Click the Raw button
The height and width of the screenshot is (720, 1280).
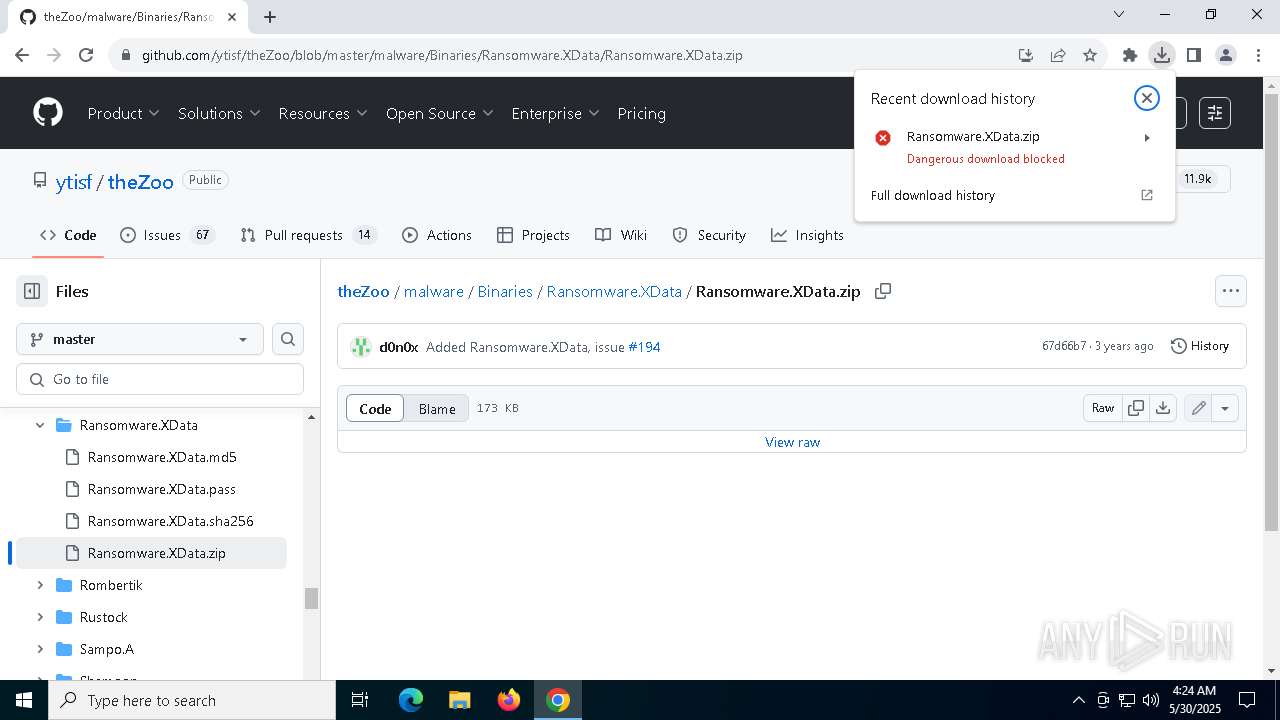[x=1103, y=408]
